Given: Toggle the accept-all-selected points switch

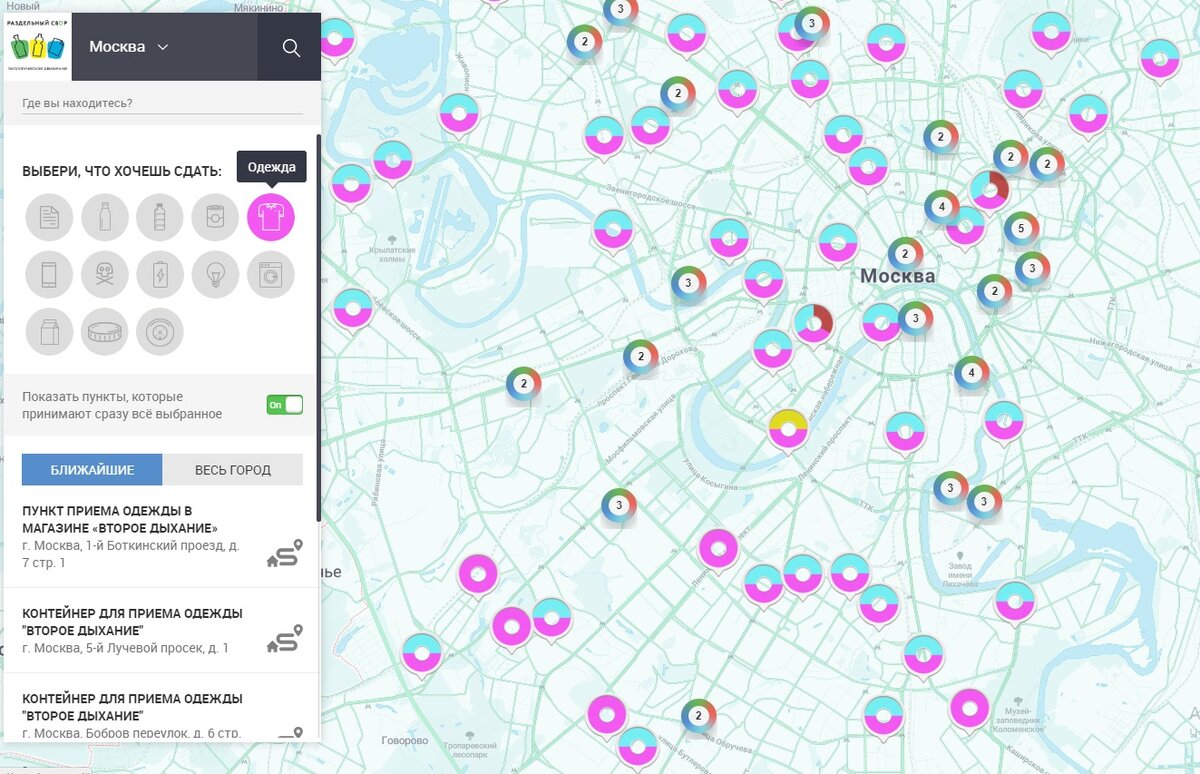Looking at the screenshot, I should (284, 405).
